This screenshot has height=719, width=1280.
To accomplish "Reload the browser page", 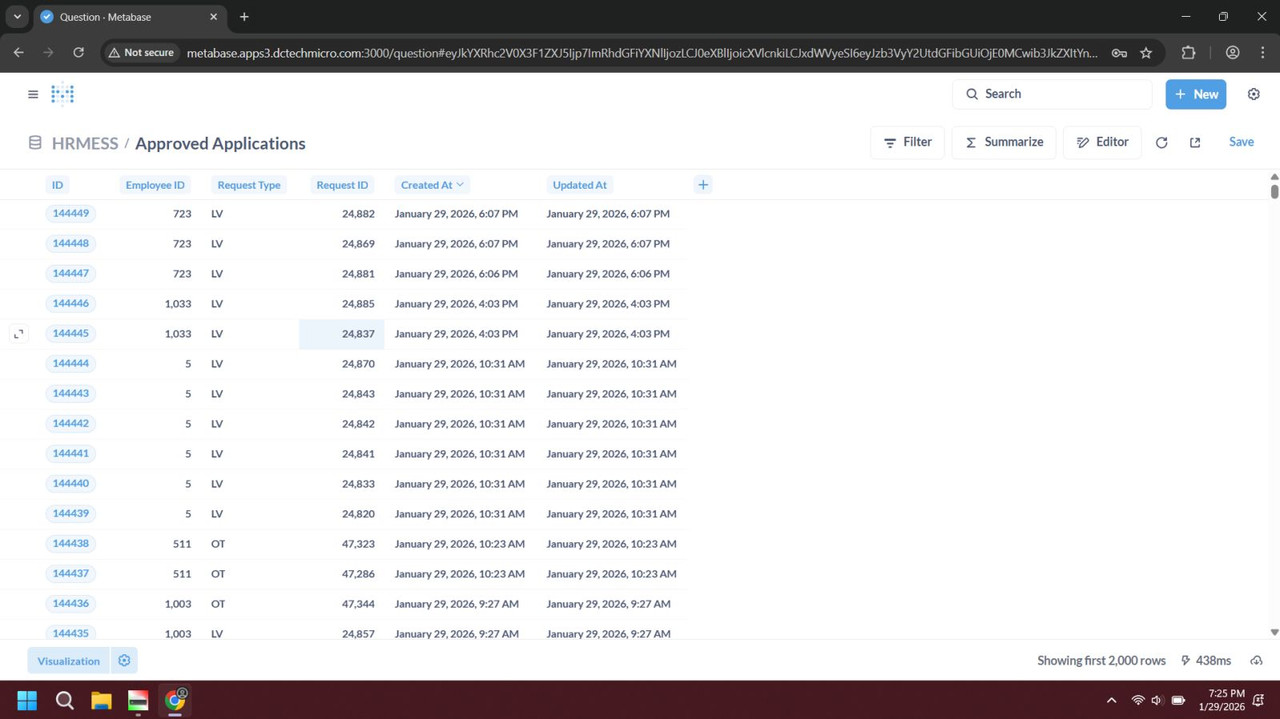I will click(x=78, y=52).
